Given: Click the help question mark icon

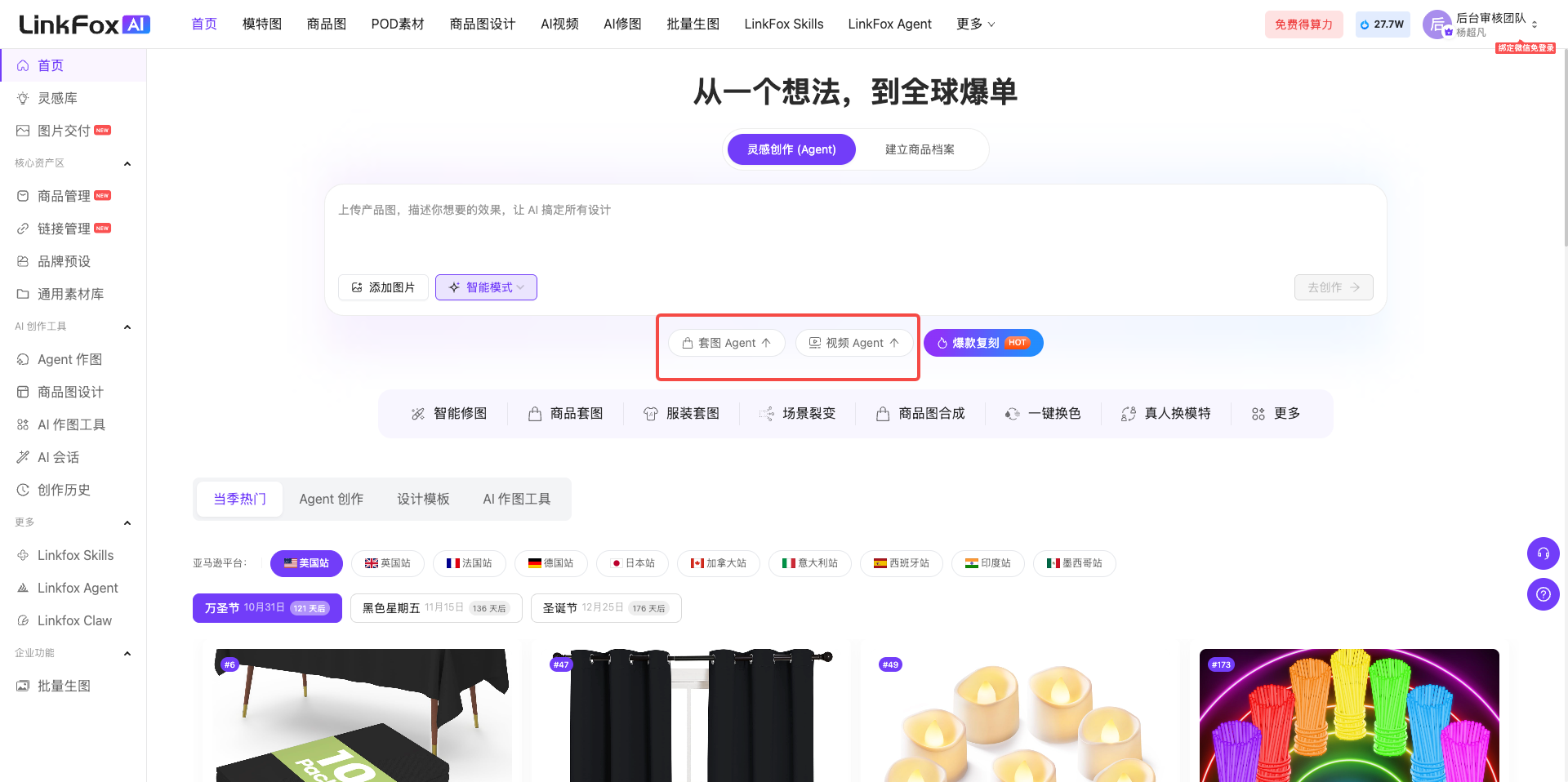Looking at the screenshot, I should 1543,594.
